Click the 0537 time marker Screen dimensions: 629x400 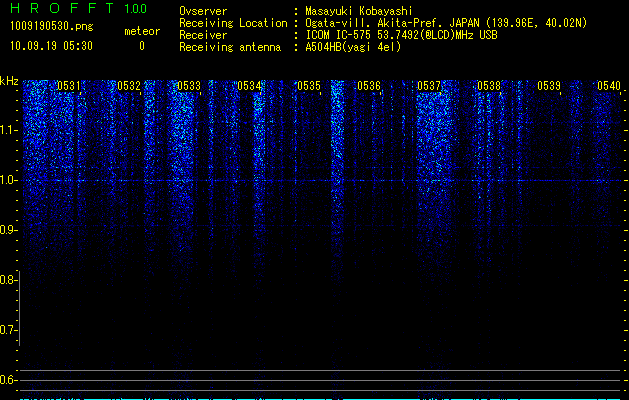coord(429,86)
